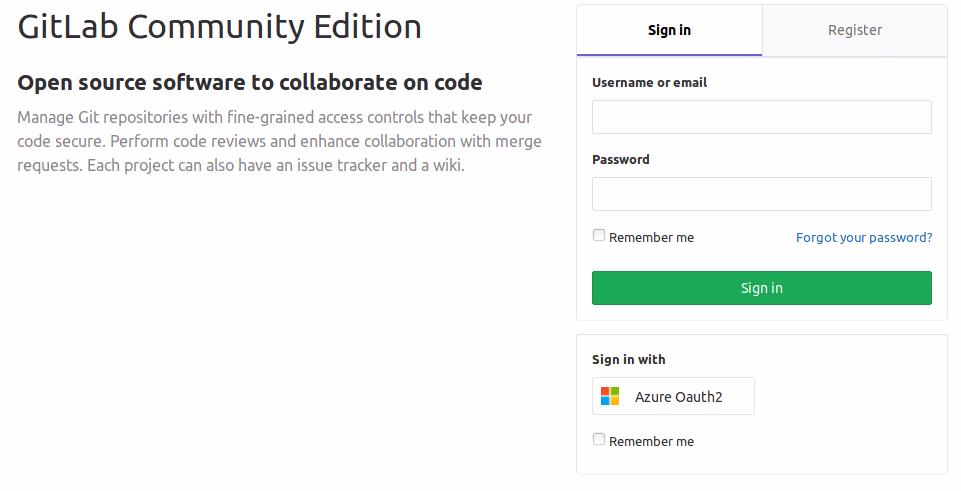Click the Microsoft logo icon
This screenshot has height=491, width=961.
pos(610,396)
